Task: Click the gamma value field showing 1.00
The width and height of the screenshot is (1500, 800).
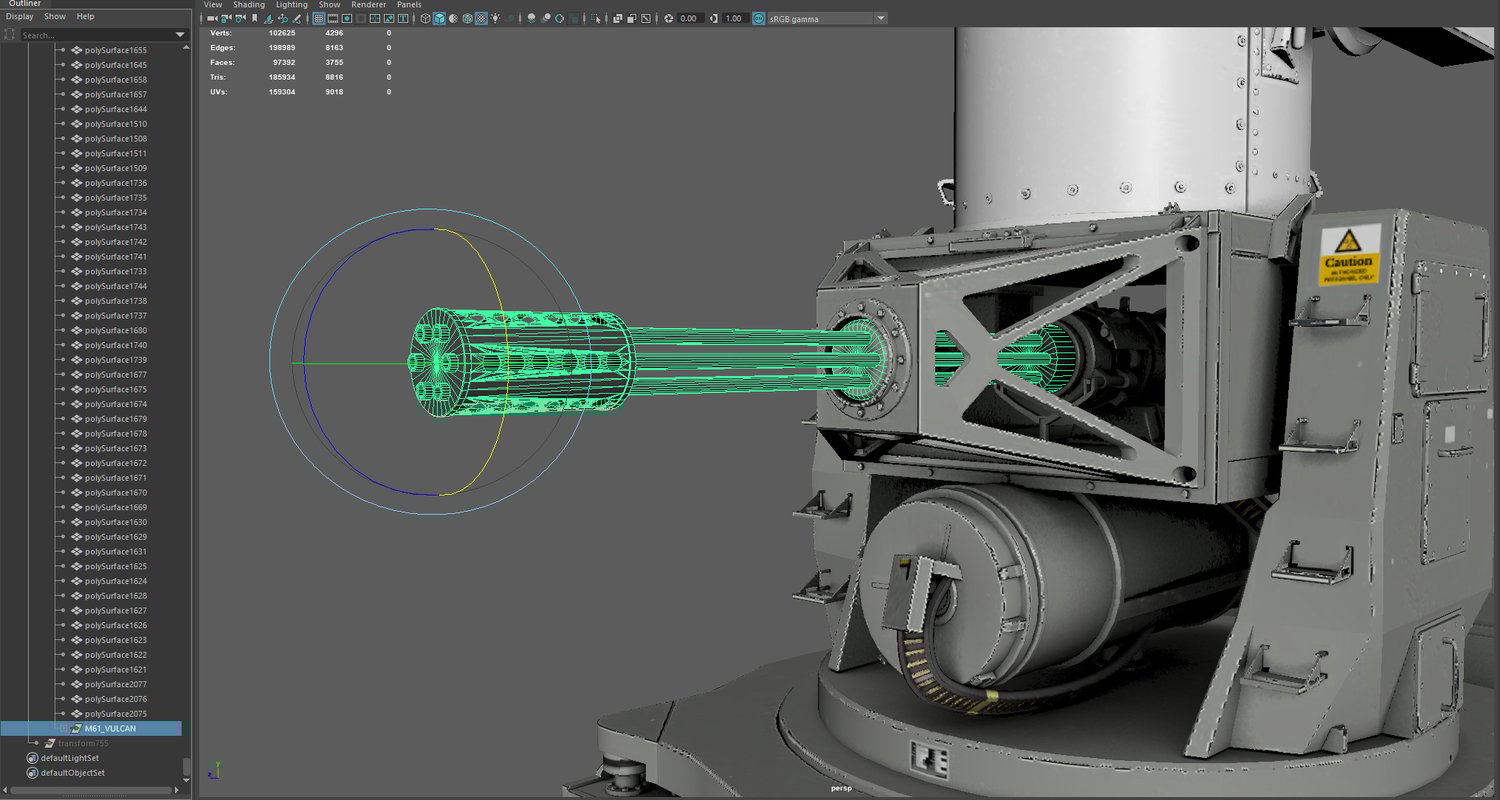Action: [733, 18]
